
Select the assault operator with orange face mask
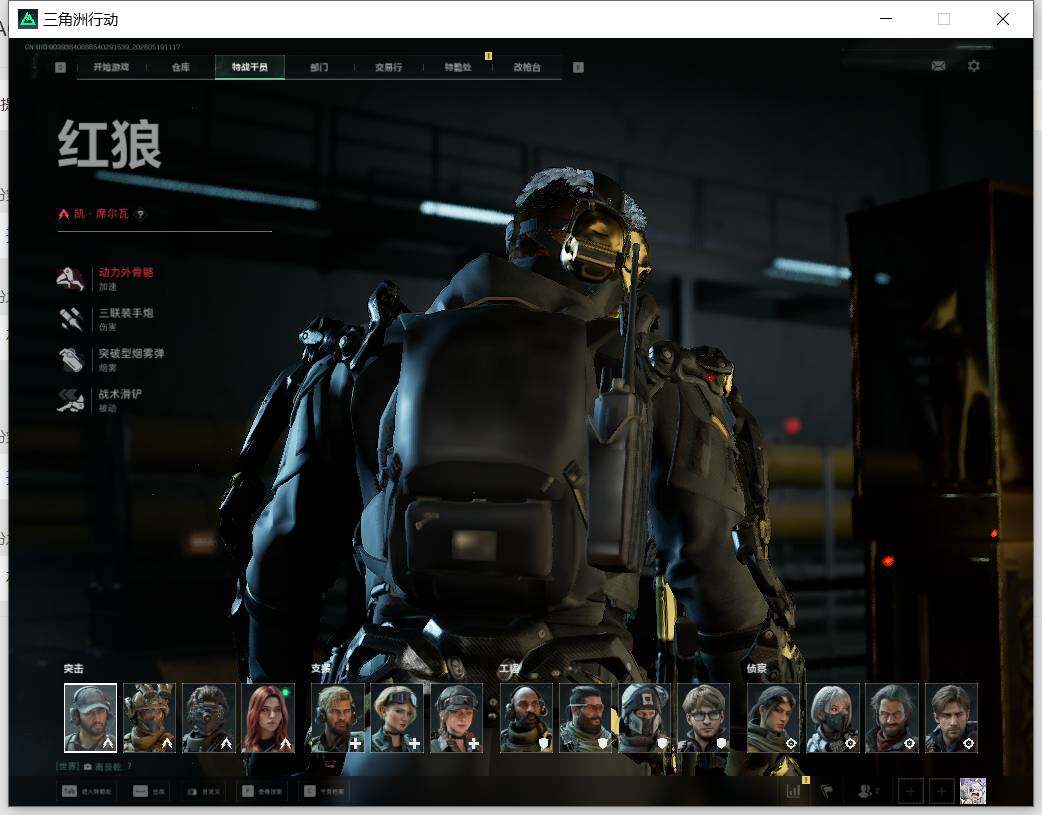tap(150, 718)
